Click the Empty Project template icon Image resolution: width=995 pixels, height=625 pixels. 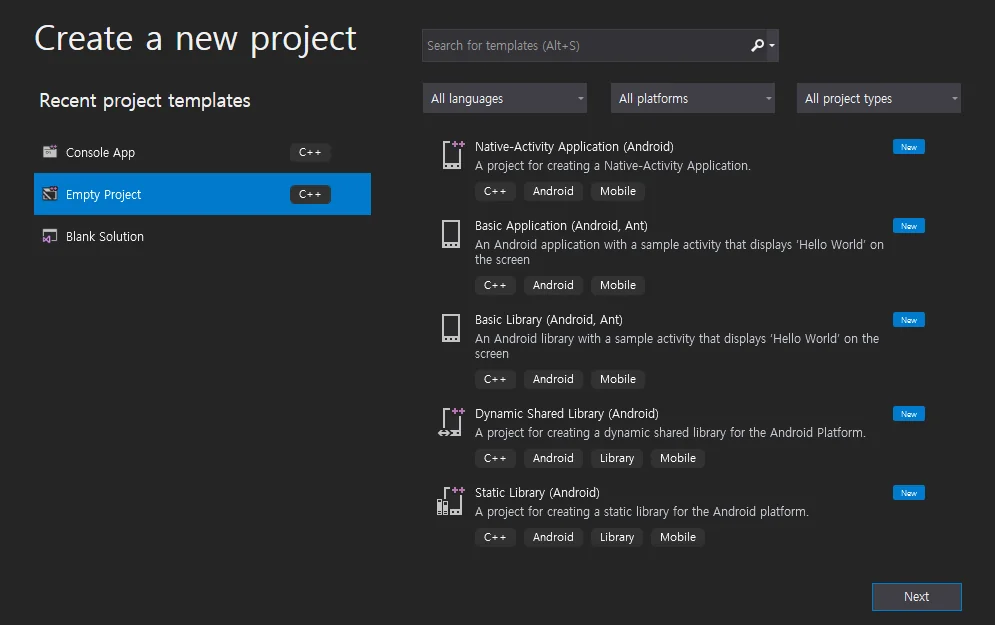[49, 194]
